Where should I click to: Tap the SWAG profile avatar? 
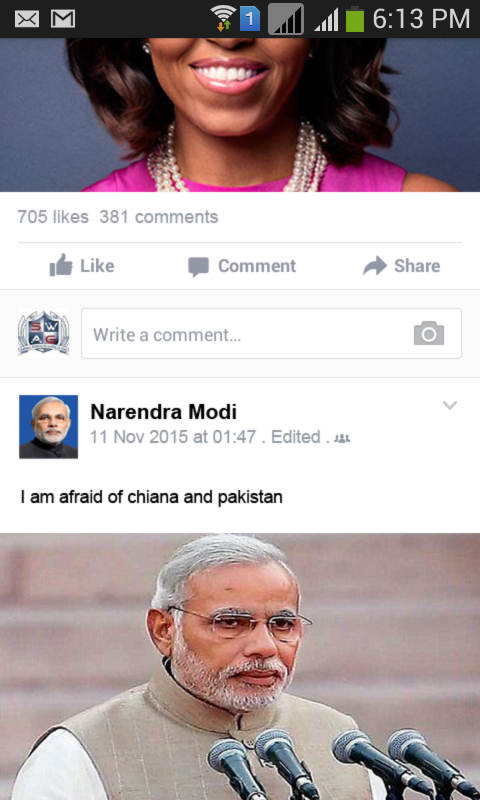(x=44, y=333)
